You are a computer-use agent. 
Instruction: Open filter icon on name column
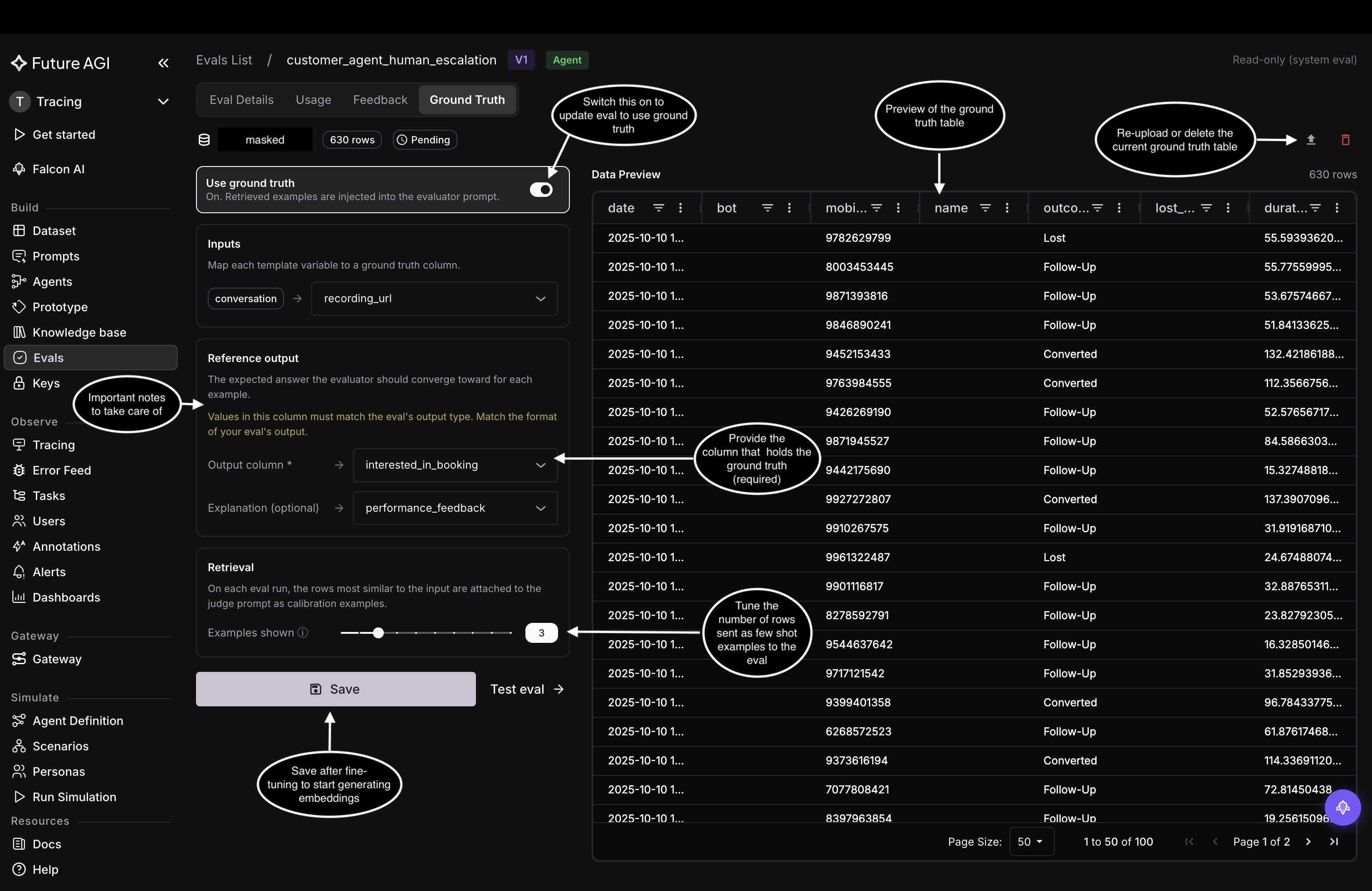point(985,207)
